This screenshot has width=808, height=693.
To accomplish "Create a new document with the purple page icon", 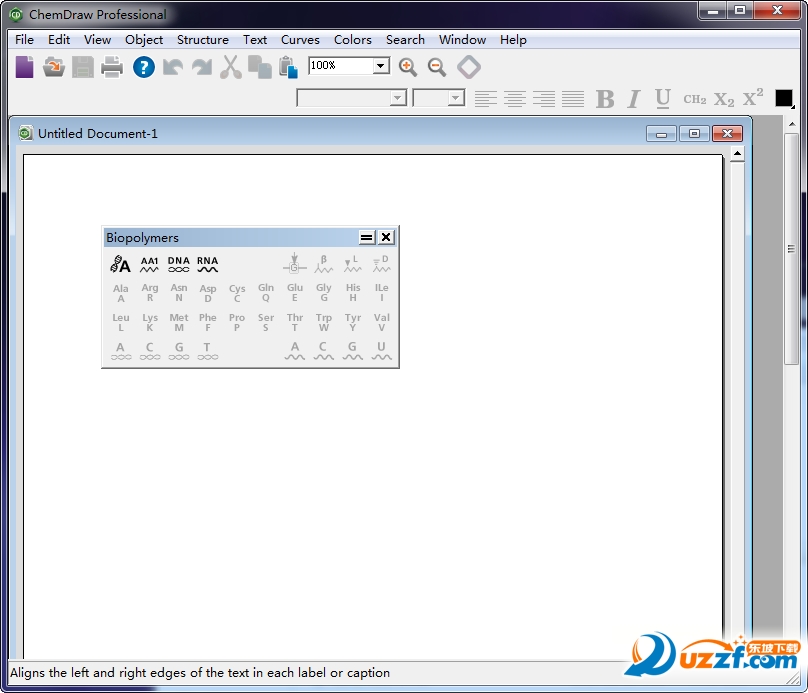I will click(24, 67).
